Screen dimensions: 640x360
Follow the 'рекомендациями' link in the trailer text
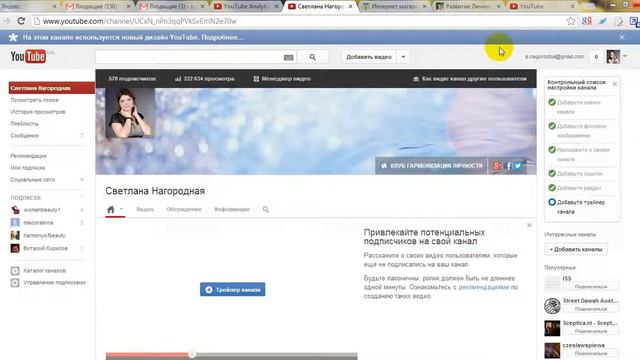click(484, 287)
